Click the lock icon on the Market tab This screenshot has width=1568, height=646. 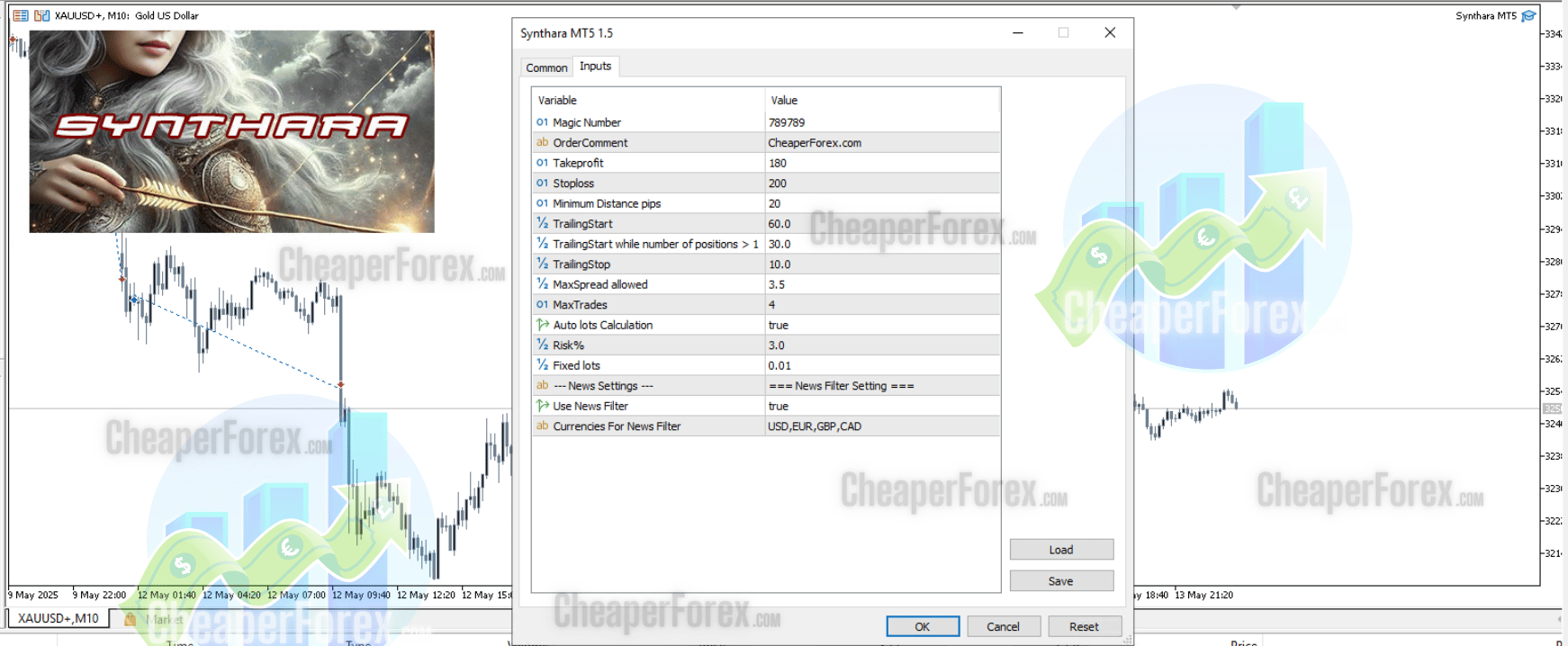131,619
